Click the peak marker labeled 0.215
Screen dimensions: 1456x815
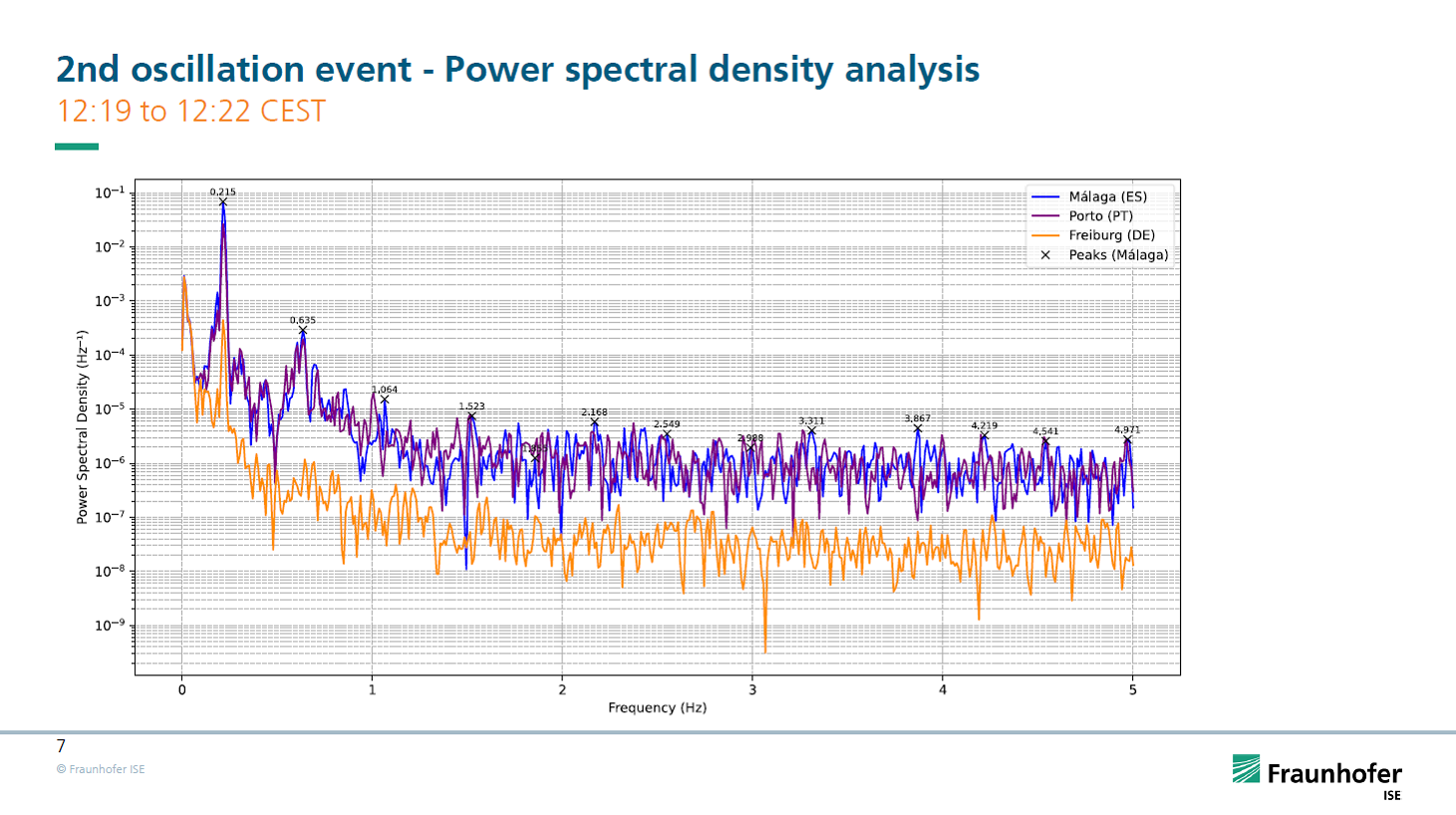click(x=223, y=203)
